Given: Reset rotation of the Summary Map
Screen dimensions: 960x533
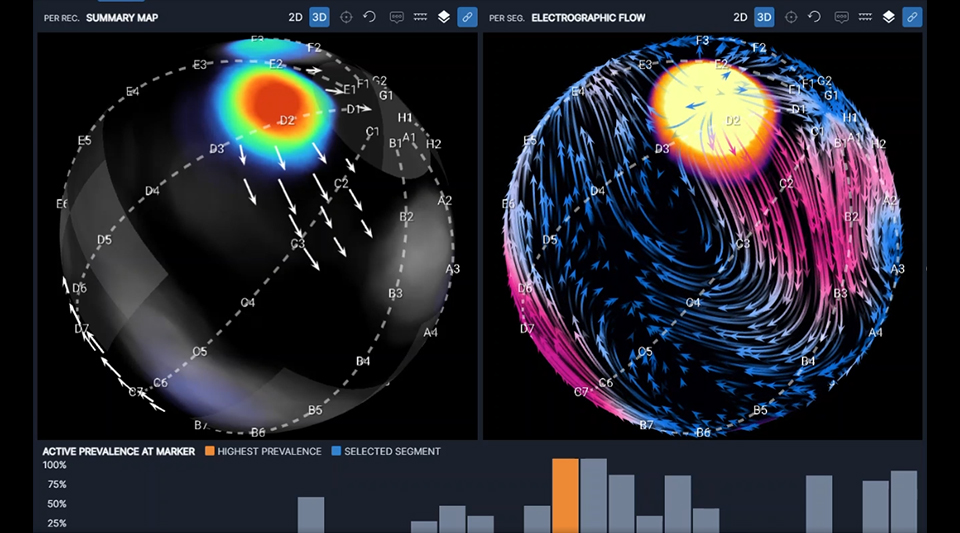Looking at the screenshot, I should (369, 17).
